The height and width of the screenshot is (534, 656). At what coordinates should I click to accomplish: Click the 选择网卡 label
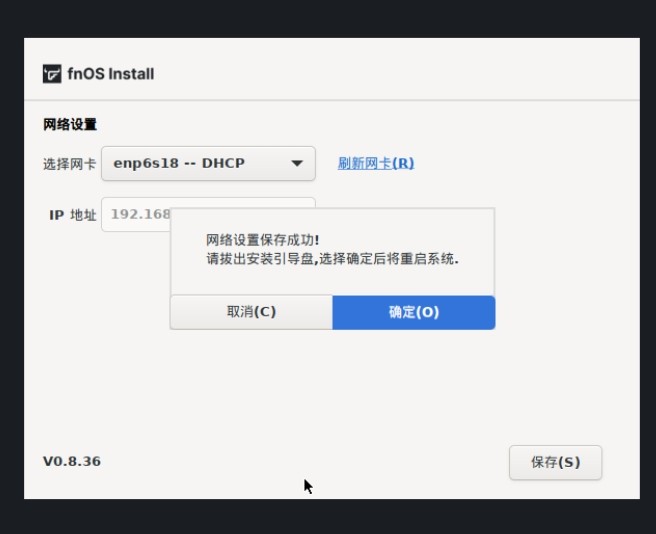(x=69, y=164)
